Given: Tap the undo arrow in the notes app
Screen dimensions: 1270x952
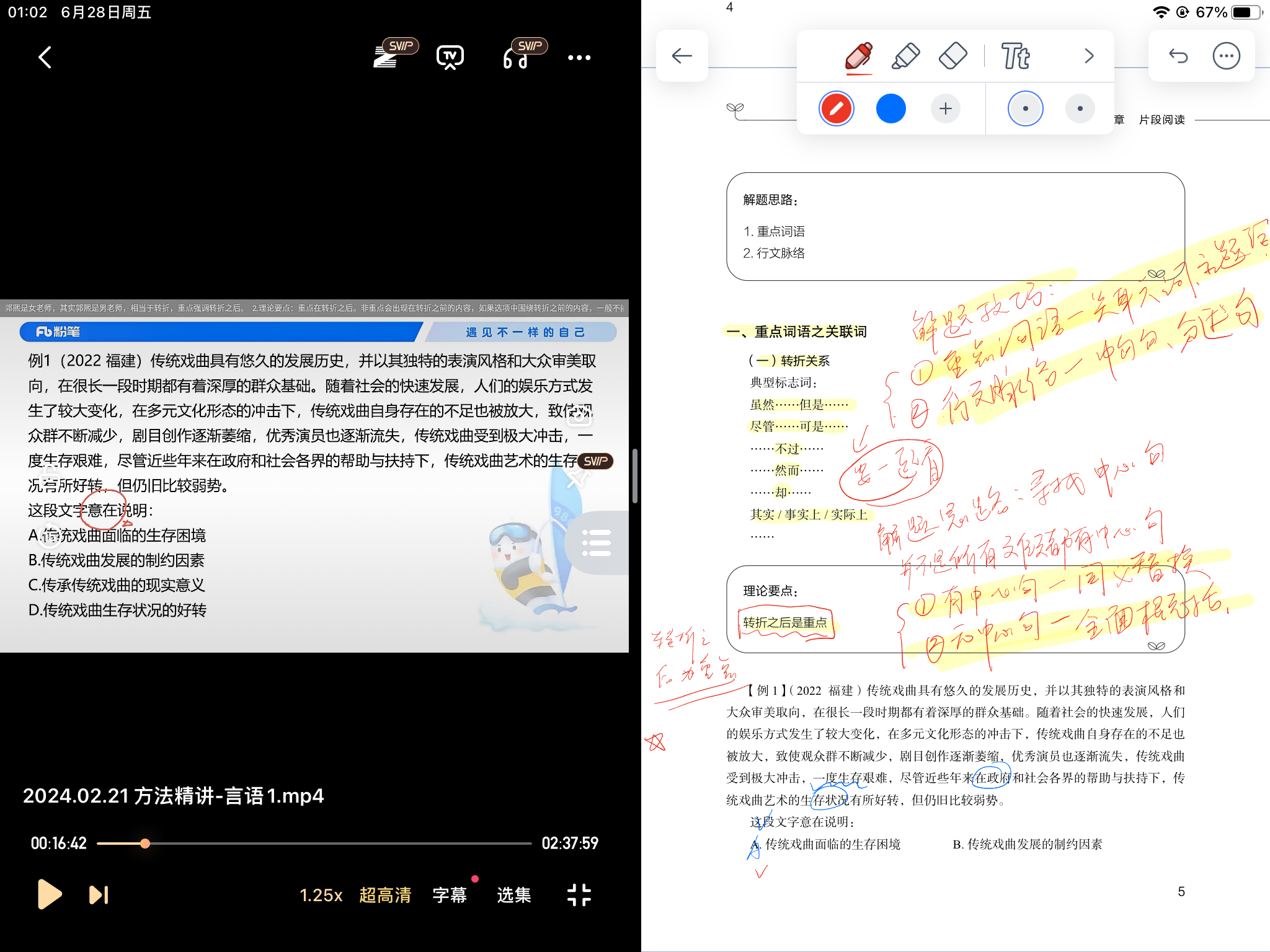Looking at the screenshot, I should [x=1178, y=56].
